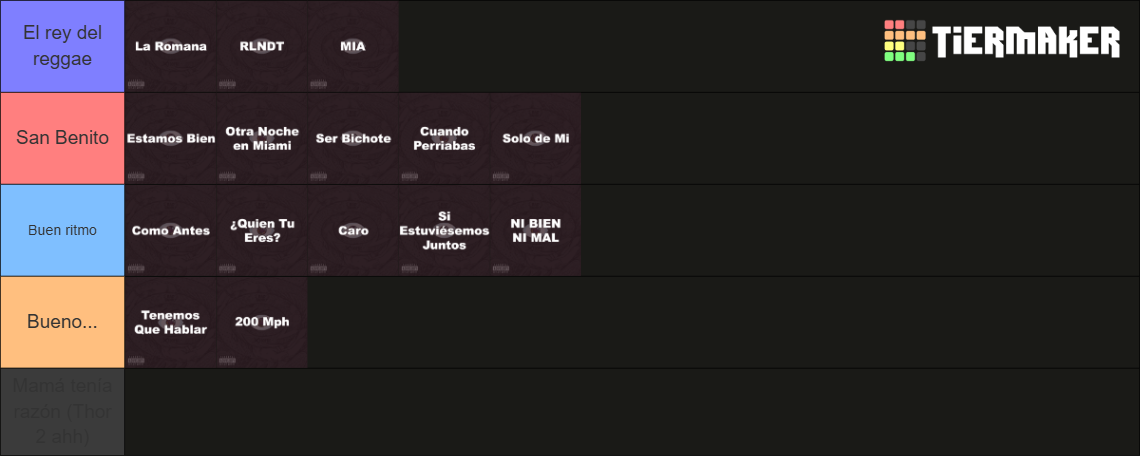Click the TierMaker logo
This screenshot has width=1140, height=456.
pos(1002,41)
